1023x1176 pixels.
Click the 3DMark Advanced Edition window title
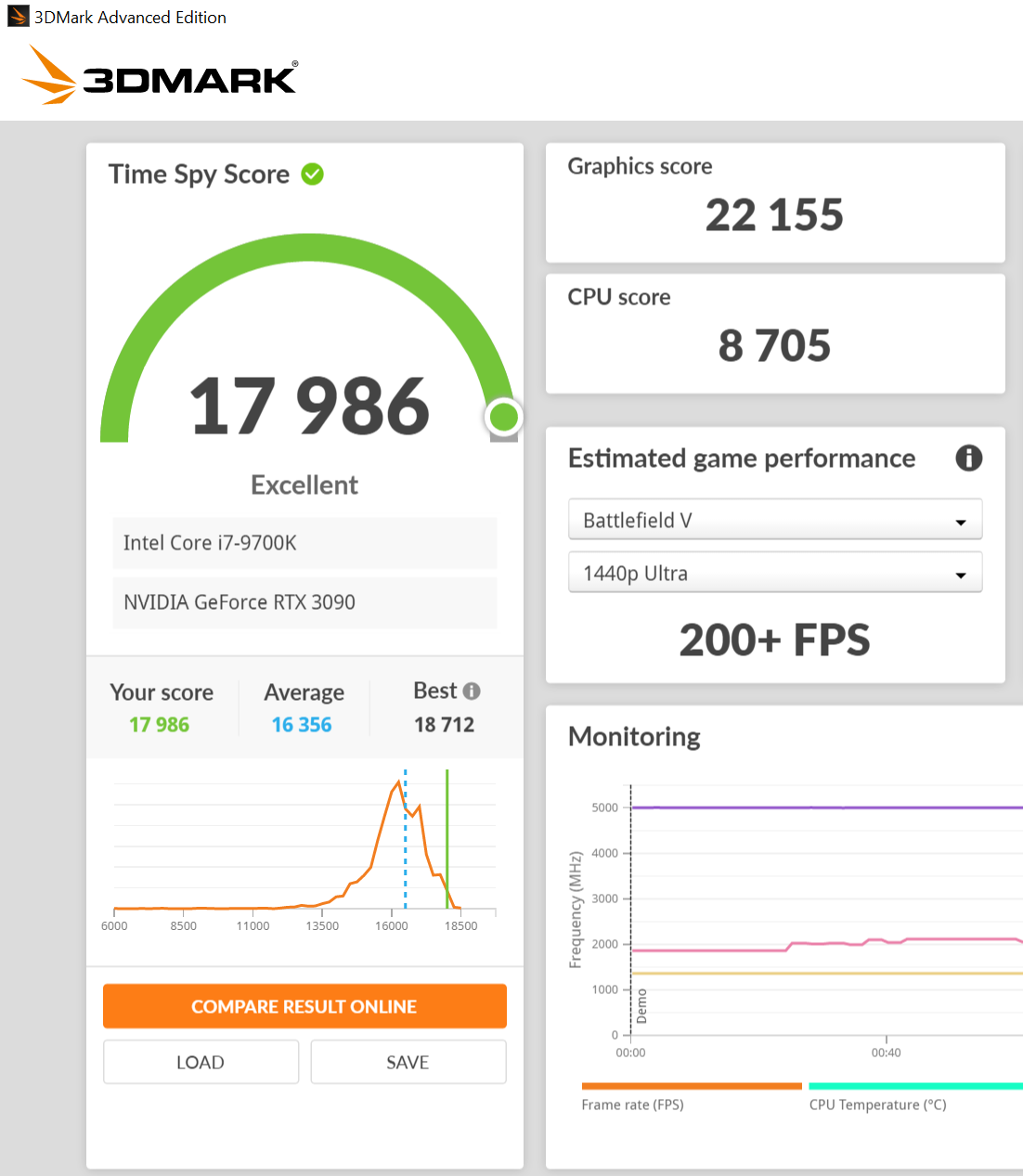130,17
